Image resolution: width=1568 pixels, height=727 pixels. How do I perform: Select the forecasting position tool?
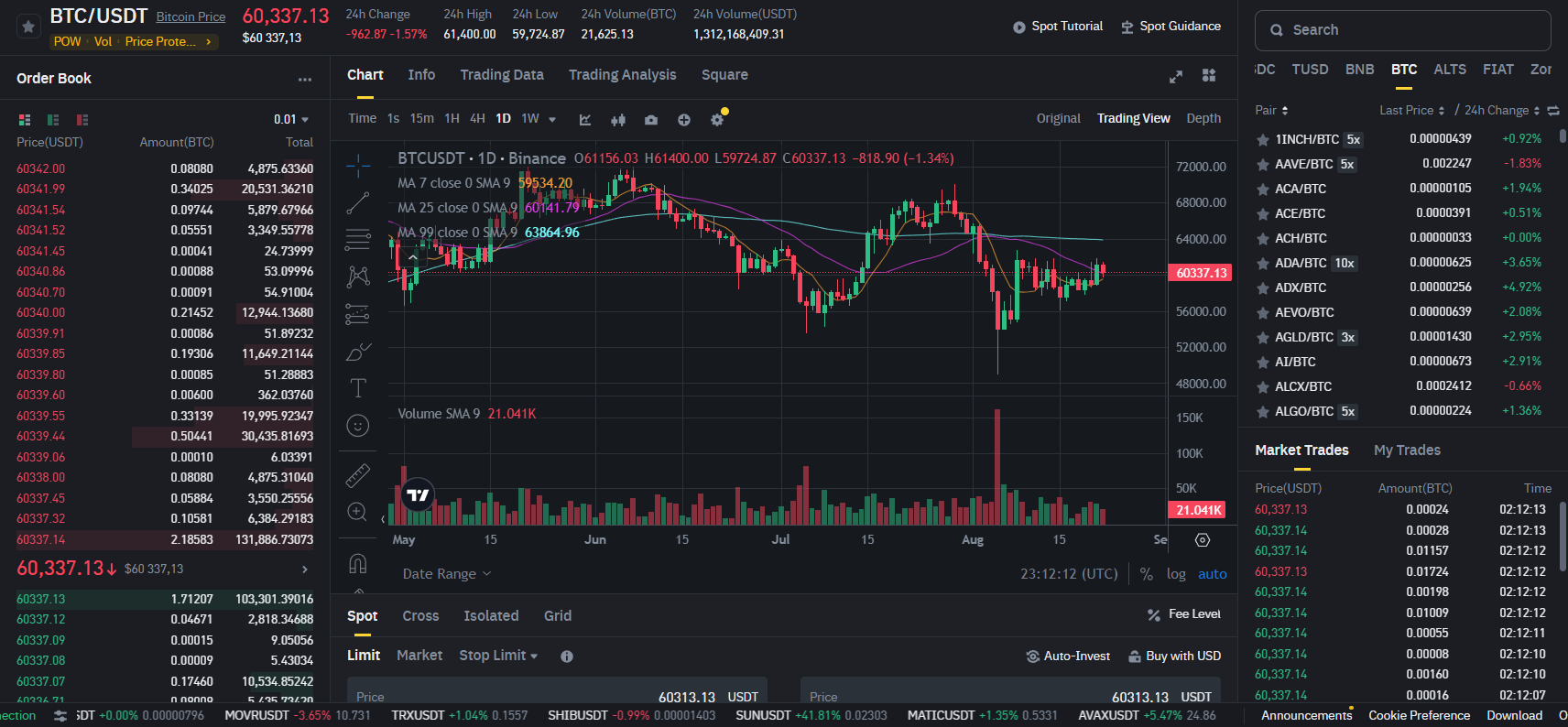point(358,314)
